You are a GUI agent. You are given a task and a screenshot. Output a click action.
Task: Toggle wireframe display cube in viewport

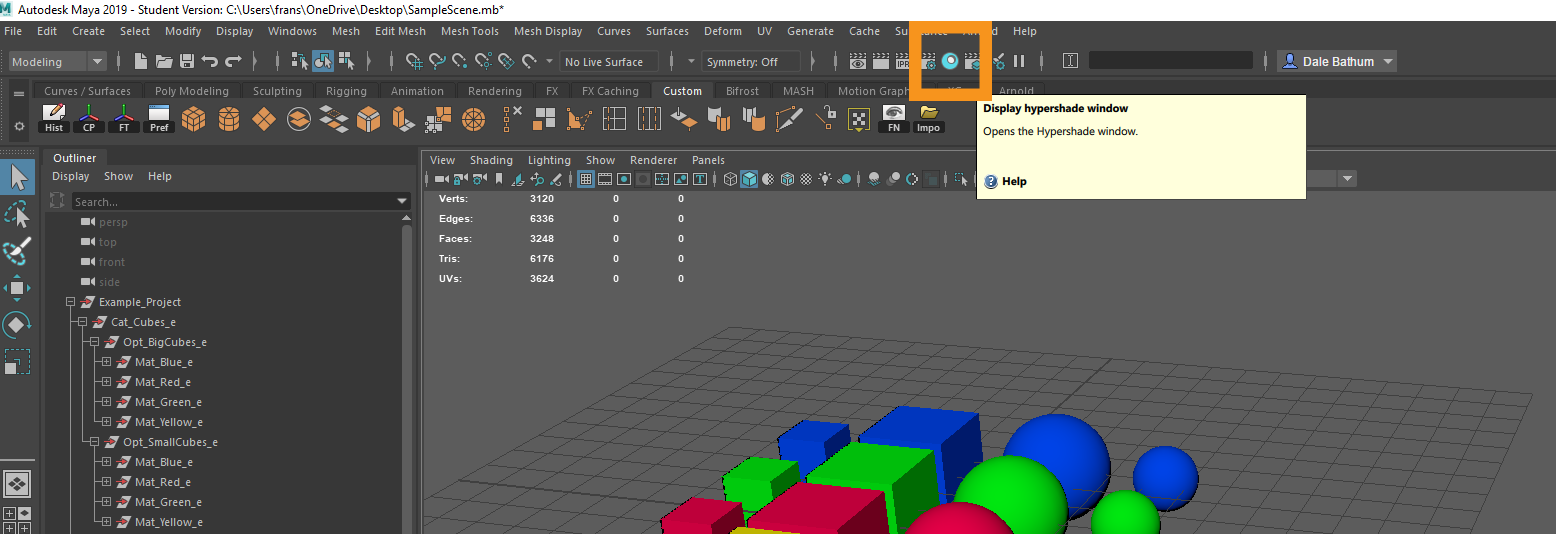pyautogui.click(x=730, y=179)
